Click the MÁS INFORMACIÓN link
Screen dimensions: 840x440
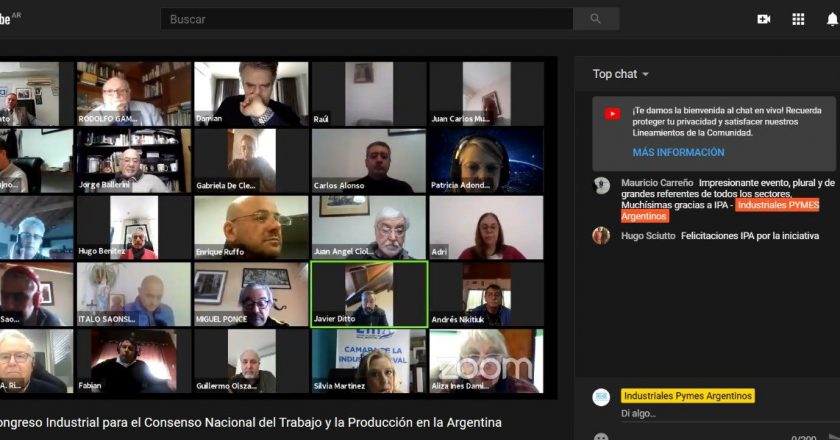click(678, 152)
